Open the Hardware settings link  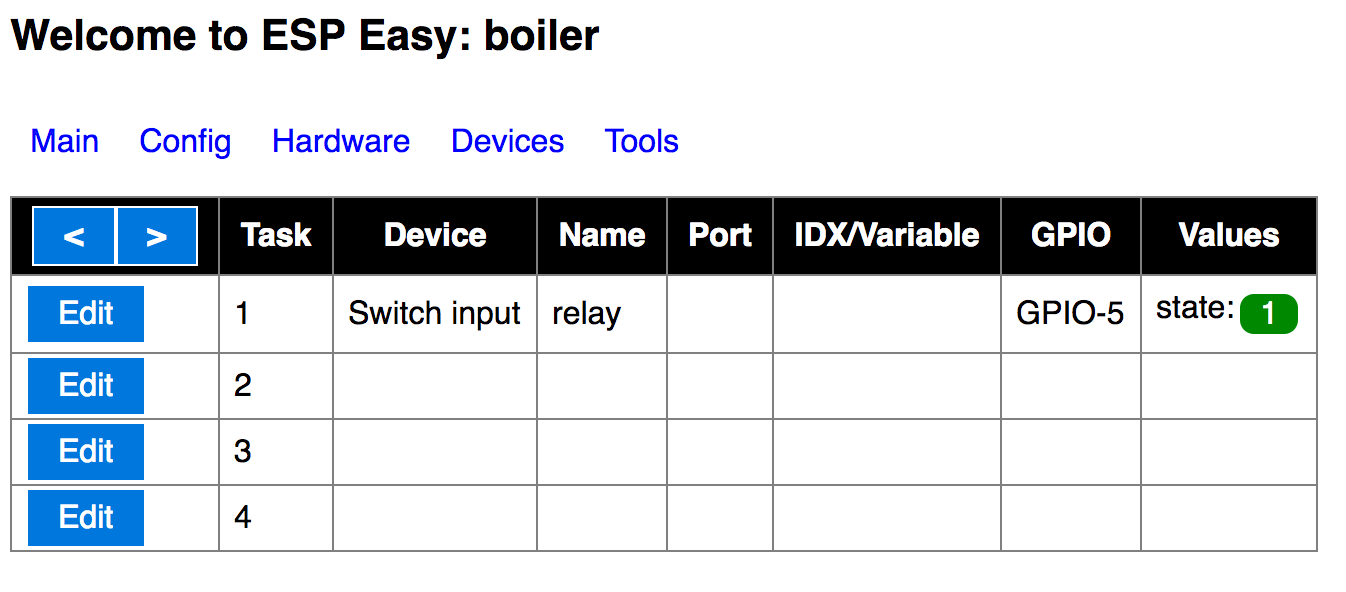[x=340, y=141]
